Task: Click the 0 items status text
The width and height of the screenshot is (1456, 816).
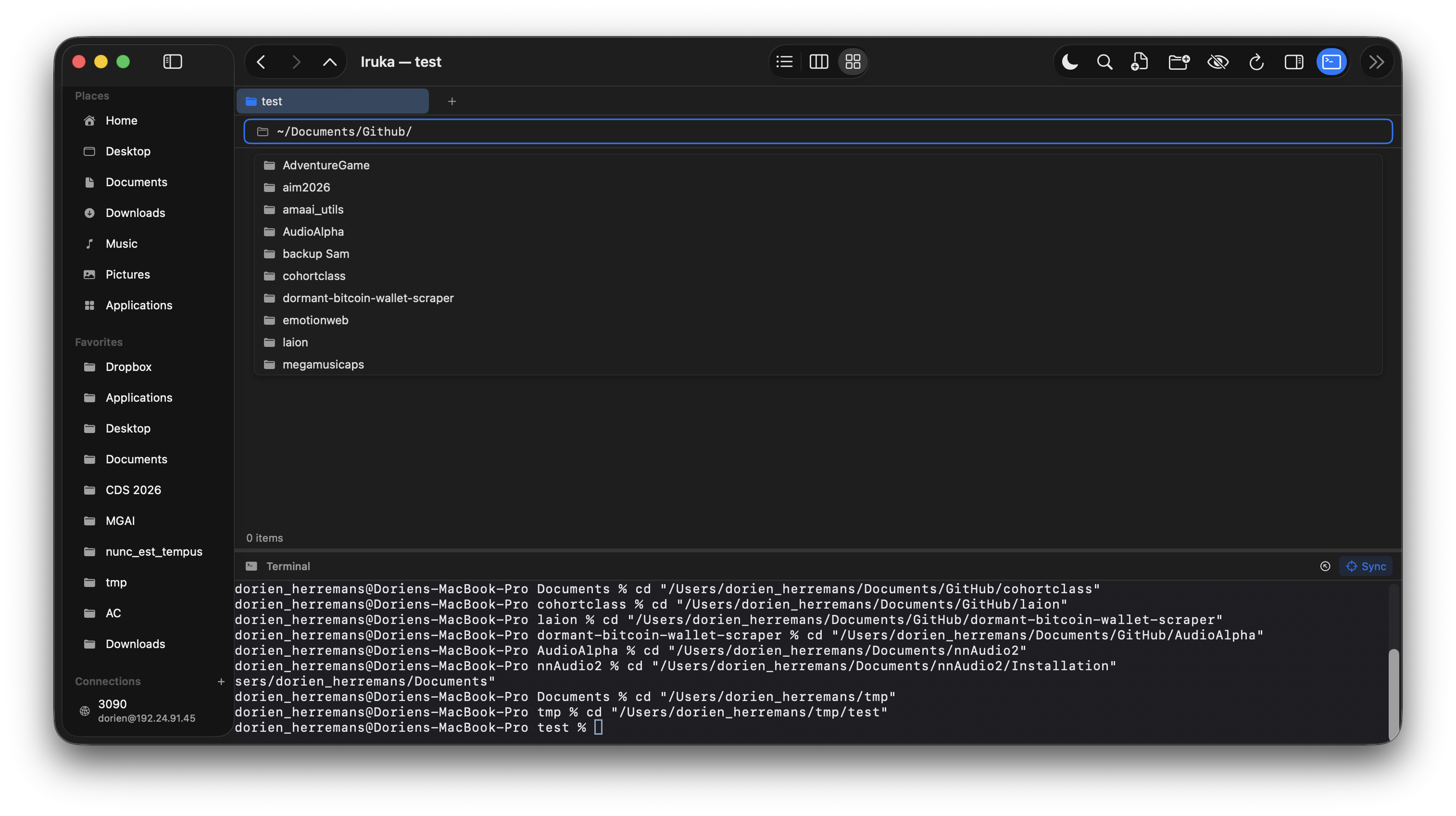Action: pos(264,538)
